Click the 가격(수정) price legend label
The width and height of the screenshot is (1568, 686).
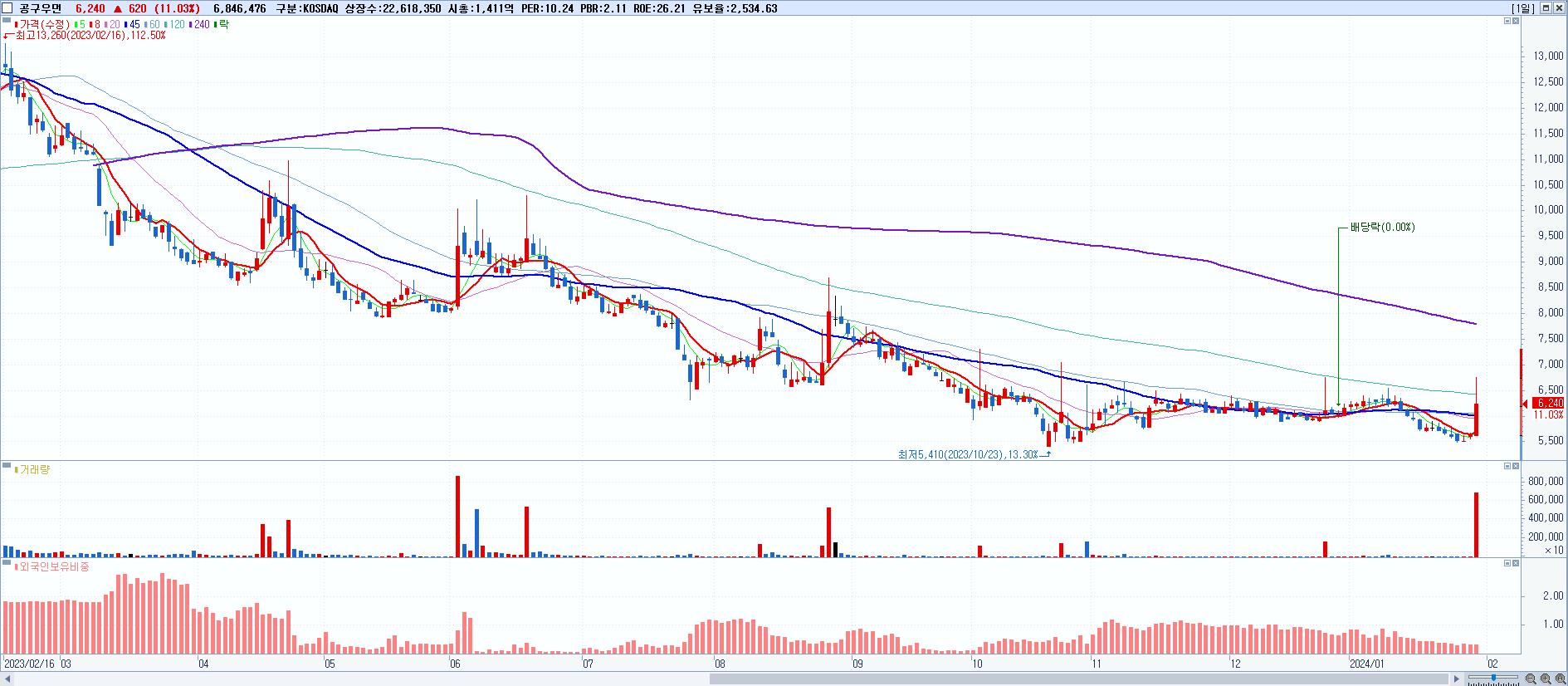point(42,24)
